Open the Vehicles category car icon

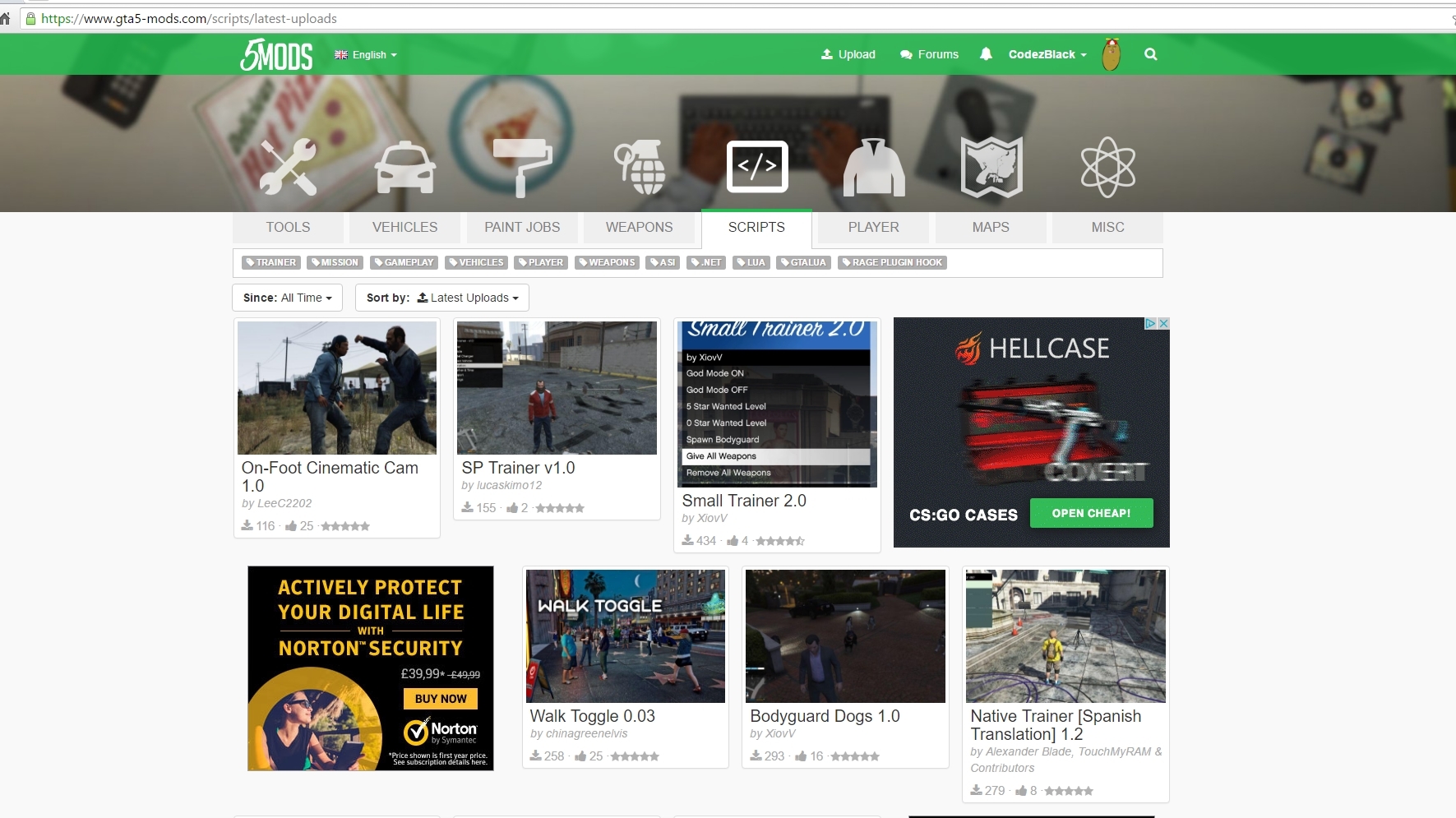[405, 167]
